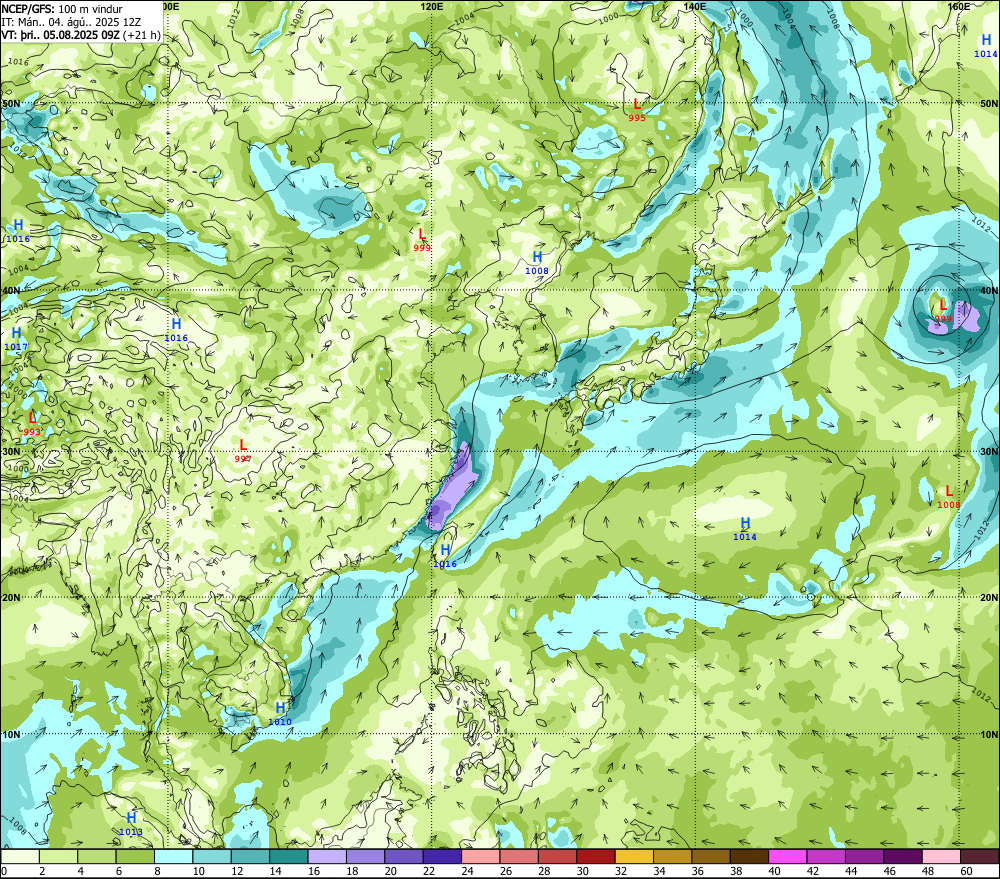Pick the light cyan 8–10 legend swatch
Viewport: 1000px width, 879px height.
click(x=173, y=857)
